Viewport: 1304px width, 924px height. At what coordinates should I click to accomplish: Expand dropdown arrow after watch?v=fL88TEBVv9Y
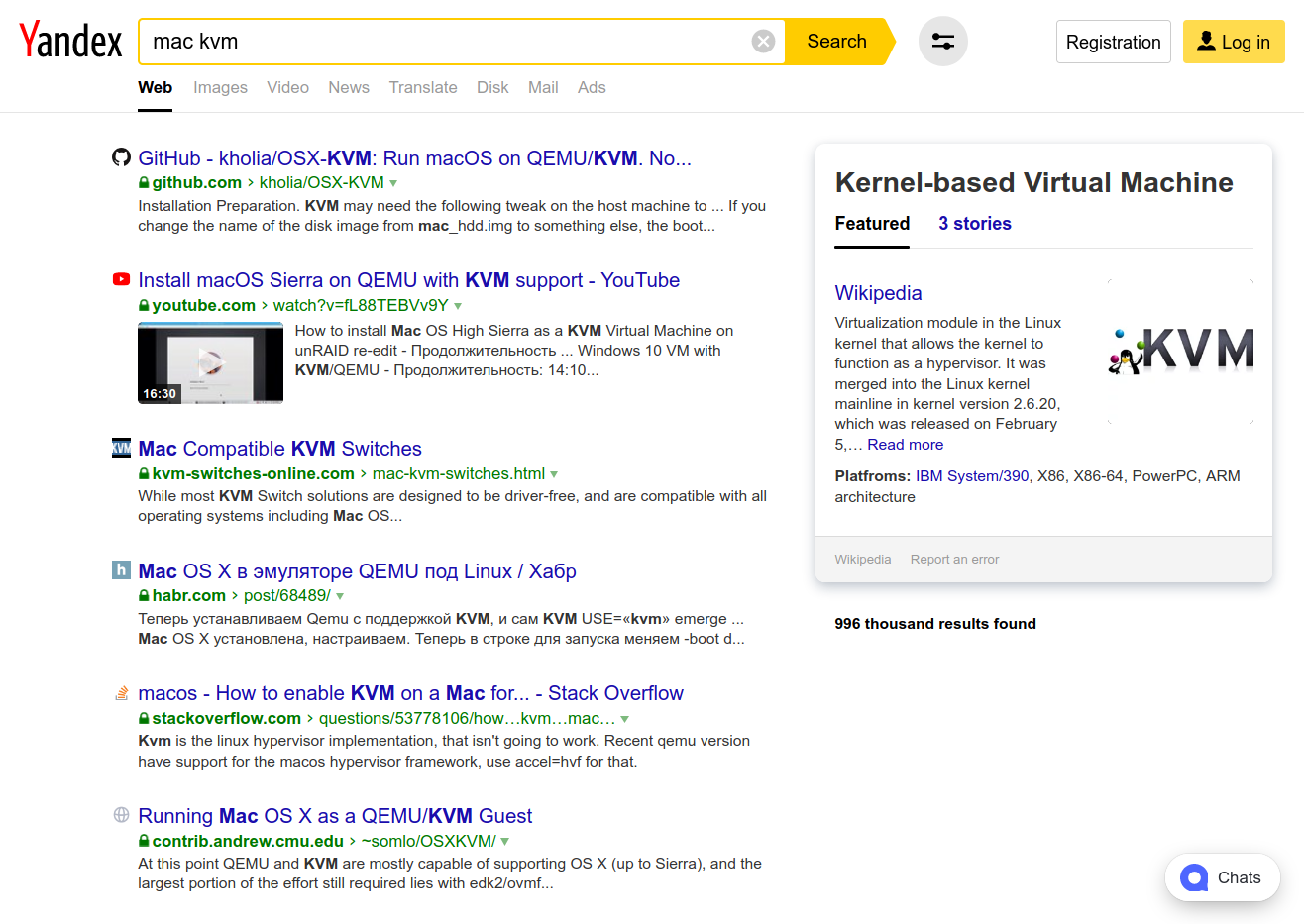click(458, 306)
